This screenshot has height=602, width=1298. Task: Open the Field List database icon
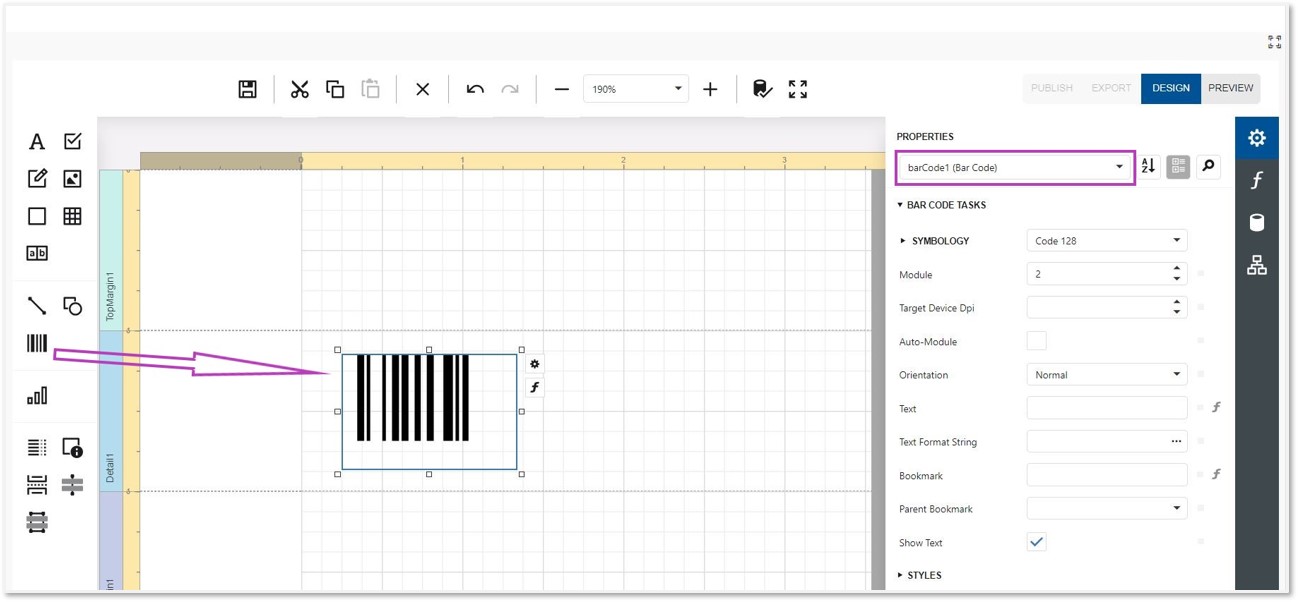click(1256, 222)
